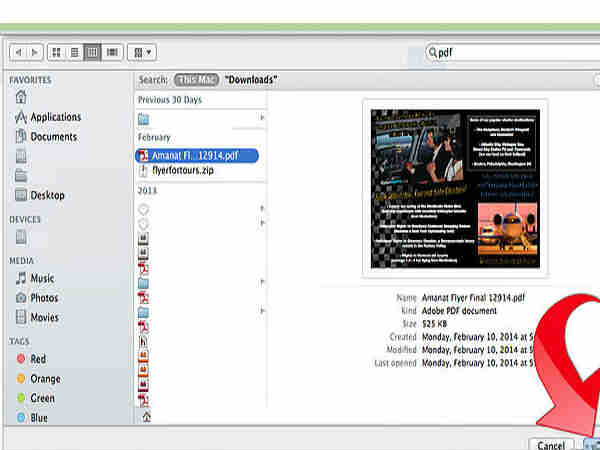
Task: Go to Documents in the sidebar
Action: [x=52, y=137]
